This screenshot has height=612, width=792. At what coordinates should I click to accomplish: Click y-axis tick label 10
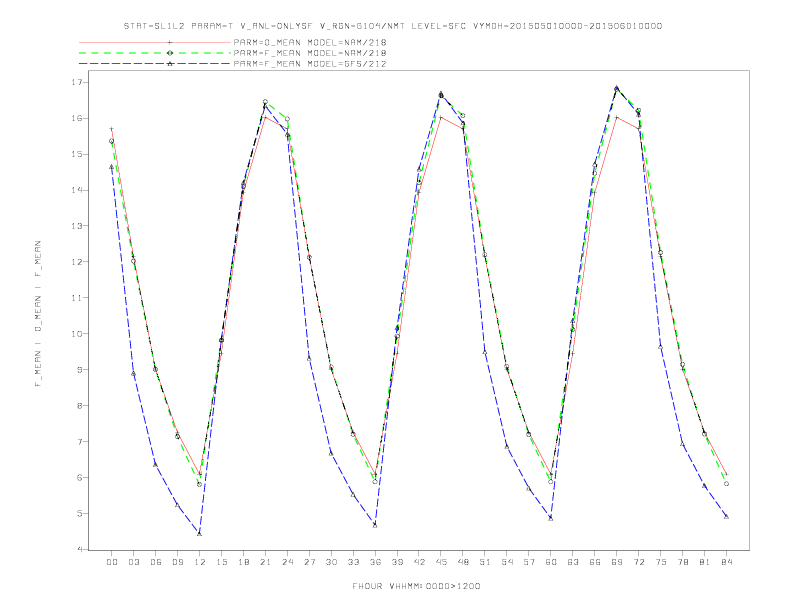[x=78, y=333]
